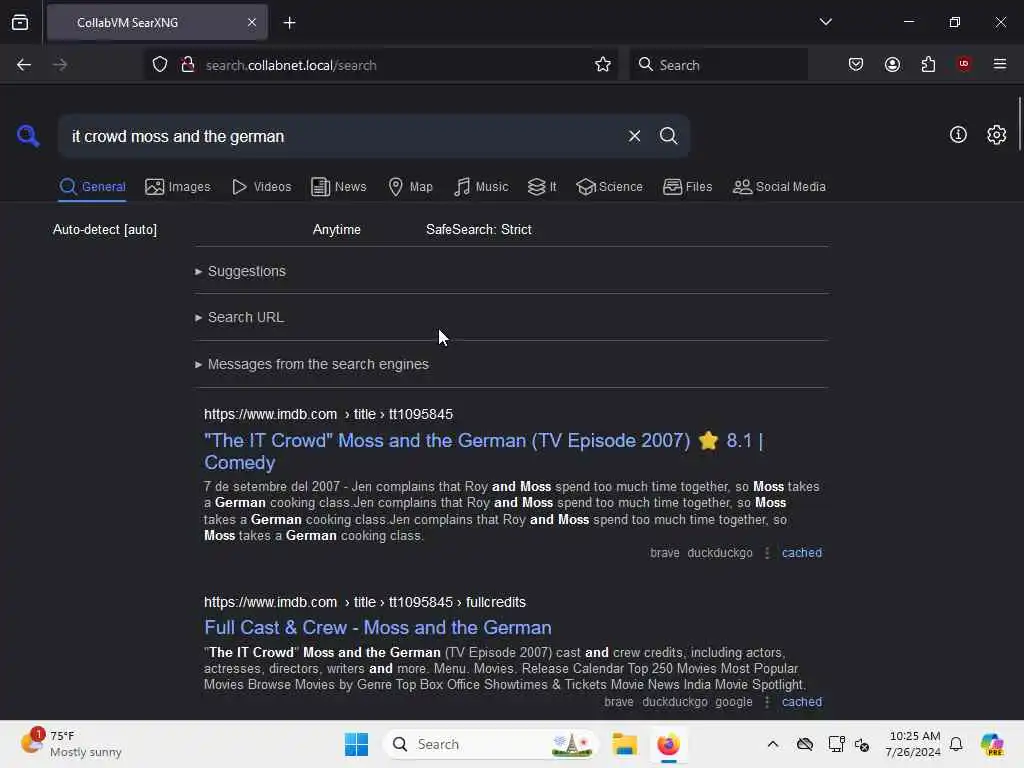Open Copilot preview icon in taskbar

click(992, 744)
